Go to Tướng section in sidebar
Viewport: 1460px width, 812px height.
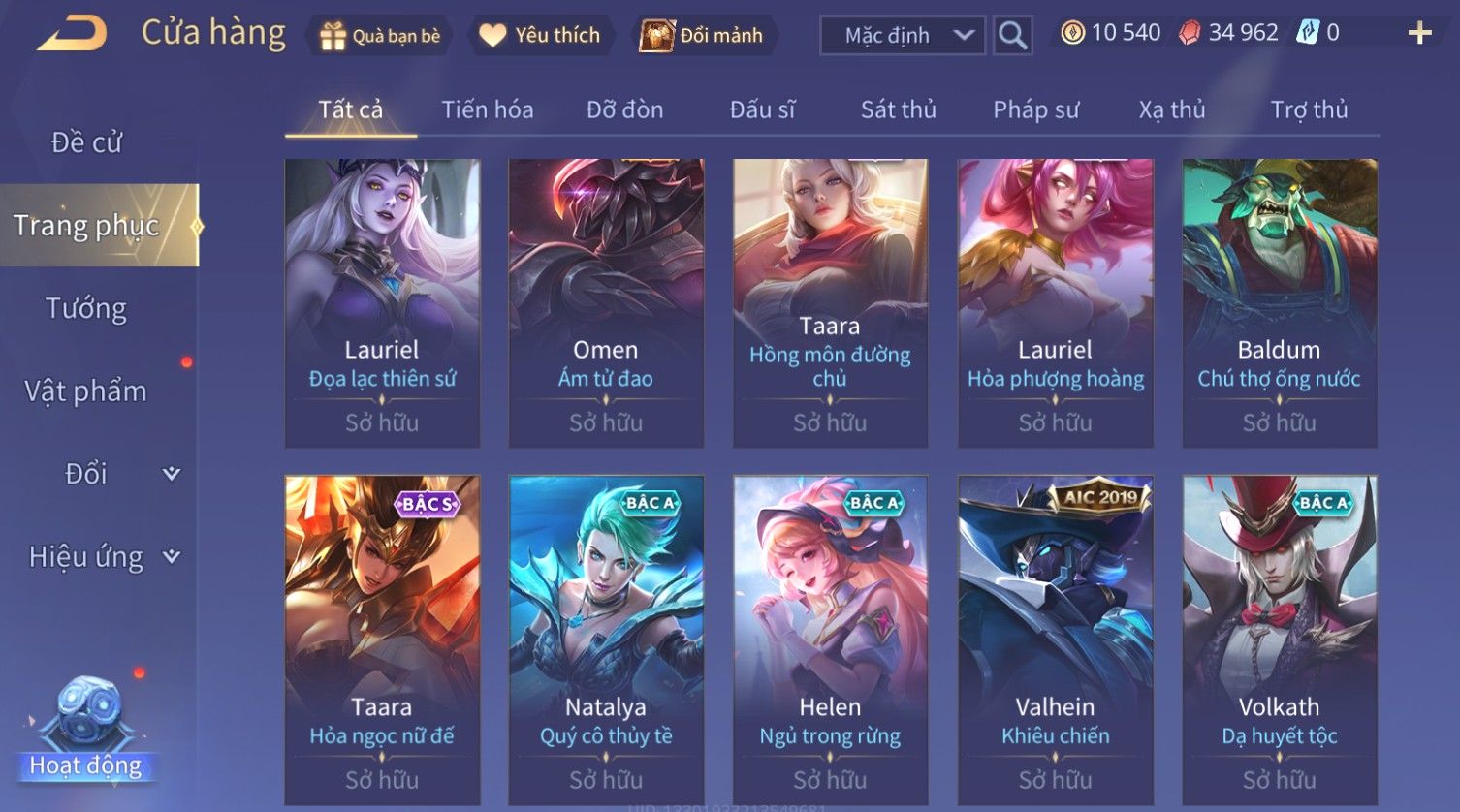86,308
